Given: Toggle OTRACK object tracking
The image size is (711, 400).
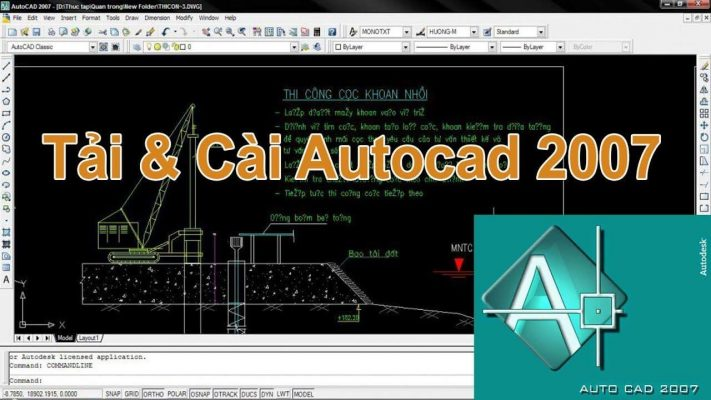Looking at the screenshot, I should [225, 394].
